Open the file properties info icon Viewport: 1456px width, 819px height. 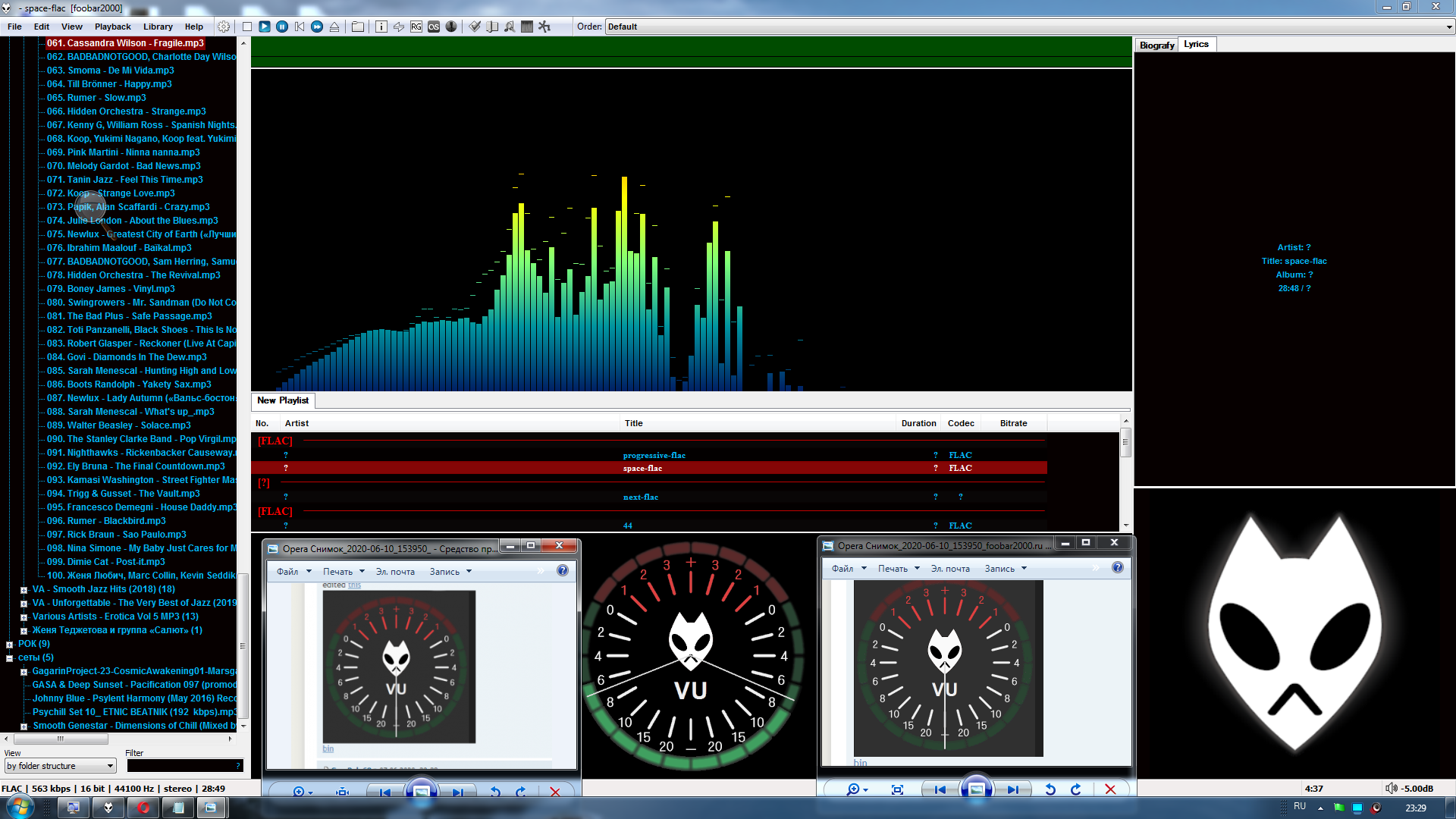(x=381, y=27)
